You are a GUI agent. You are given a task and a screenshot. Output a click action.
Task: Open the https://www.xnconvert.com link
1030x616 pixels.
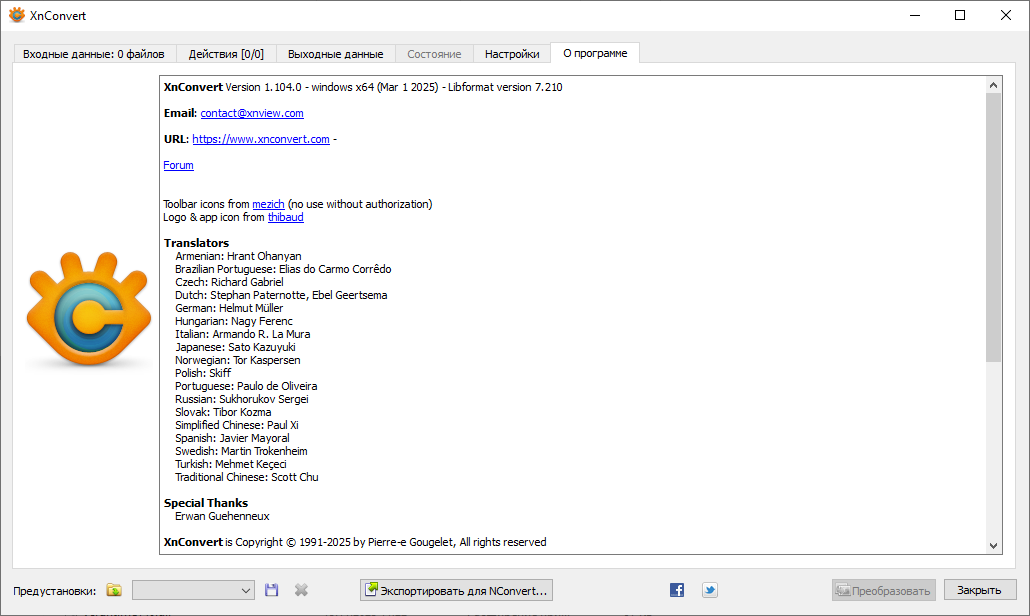click(x=261, y=139)
